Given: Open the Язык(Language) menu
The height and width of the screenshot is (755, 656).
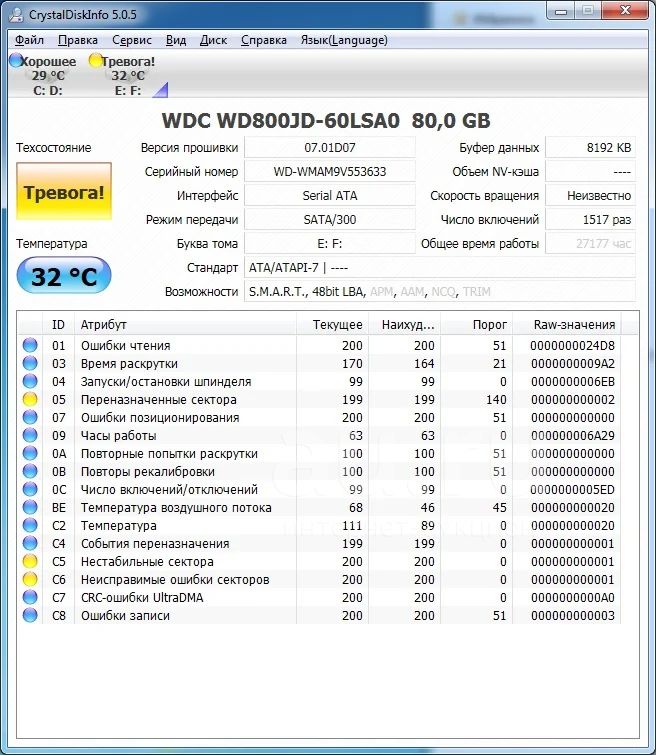Looking at the screenshot, I should click(344, 40).
